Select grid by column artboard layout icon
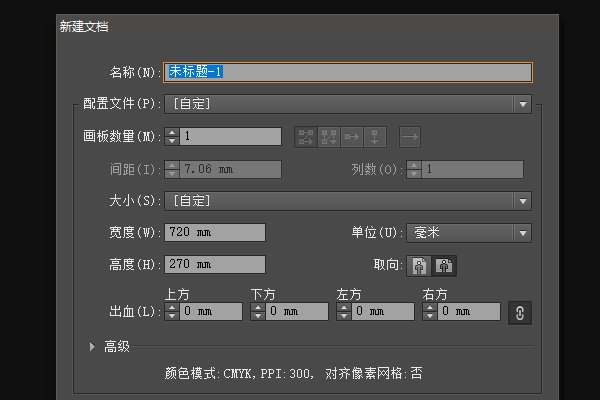This screenshot has height=400, width=600. click(x=329, y=137)
